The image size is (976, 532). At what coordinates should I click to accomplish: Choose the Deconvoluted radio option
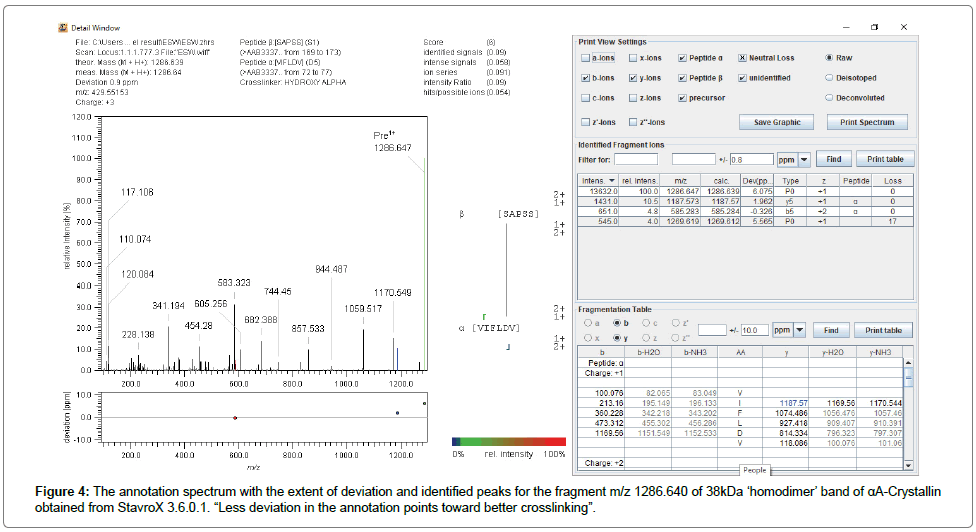pos(829,98)
